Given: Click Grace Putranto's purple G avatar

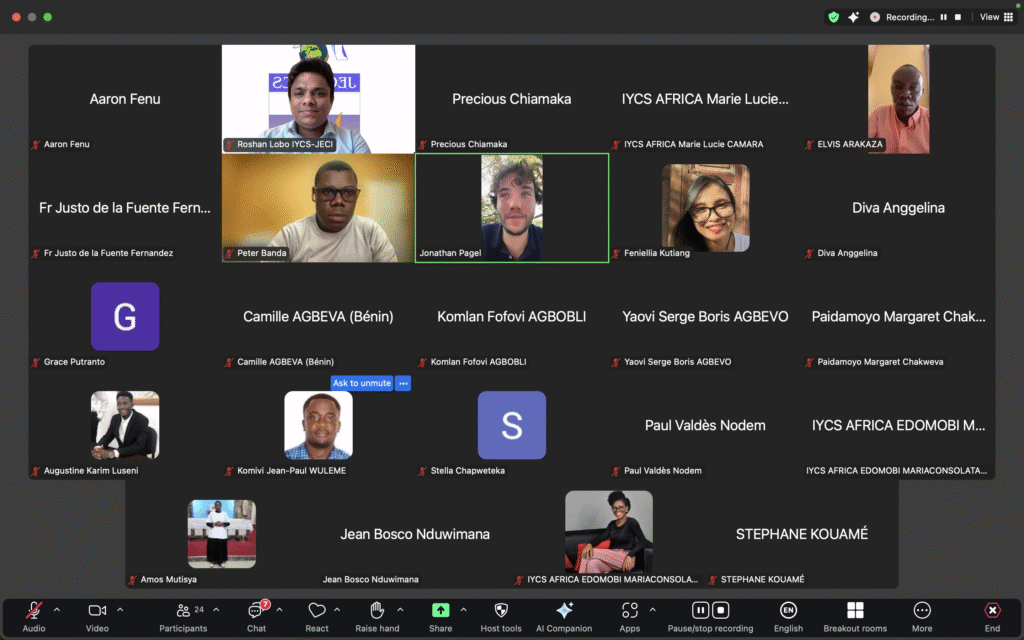Looking at the screenshot, I should click(x=125, y=317).
